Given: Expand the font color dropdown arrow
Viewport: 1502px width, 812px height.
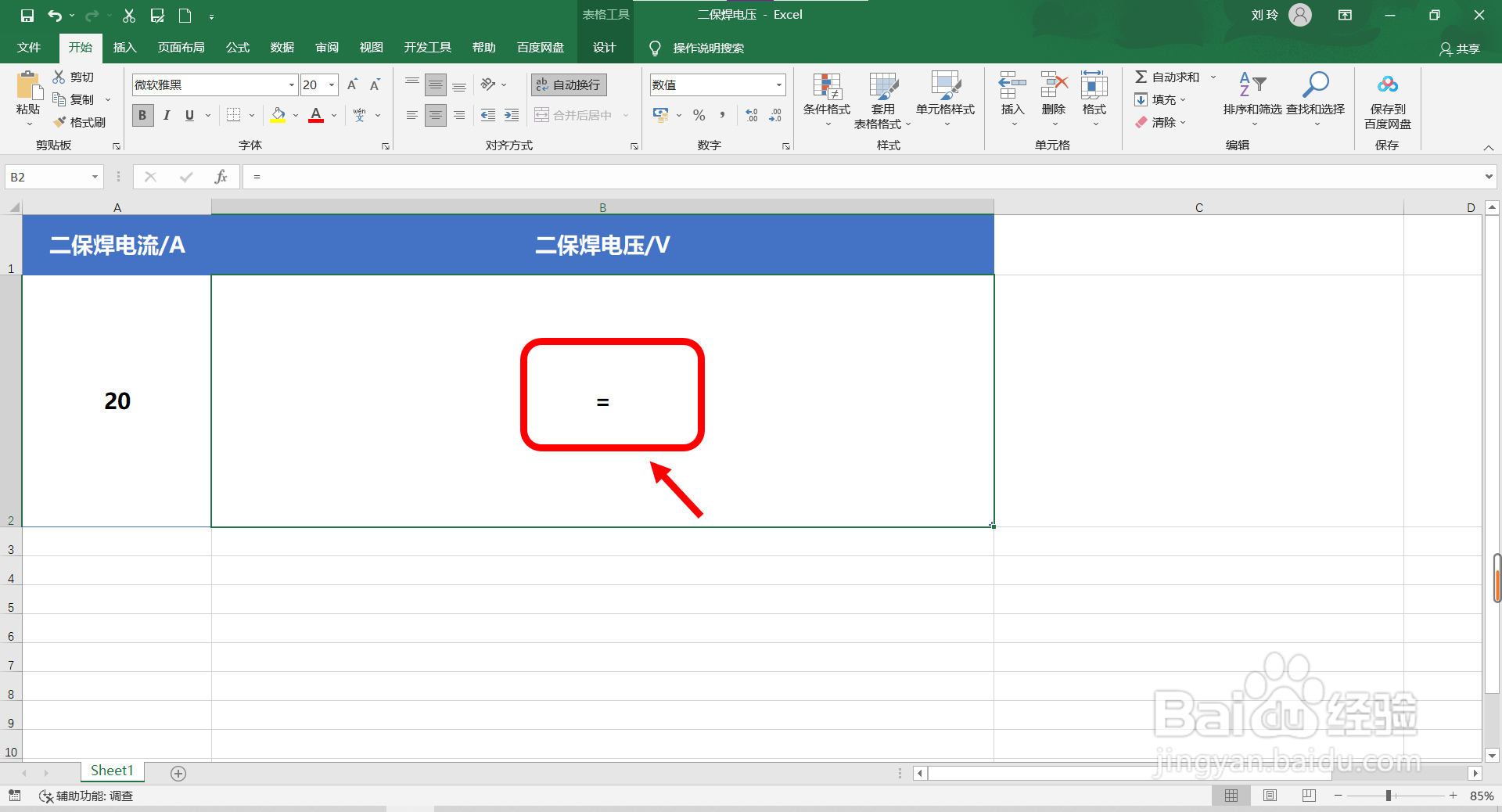Looking at the screenshot, I should [334, 115].
